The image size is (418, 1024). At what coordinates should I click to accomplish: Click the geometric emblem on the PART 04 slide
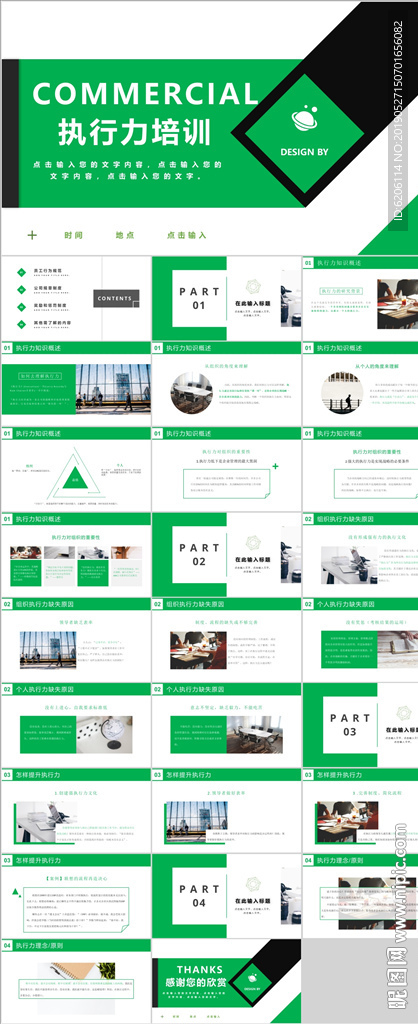point(253,884)
